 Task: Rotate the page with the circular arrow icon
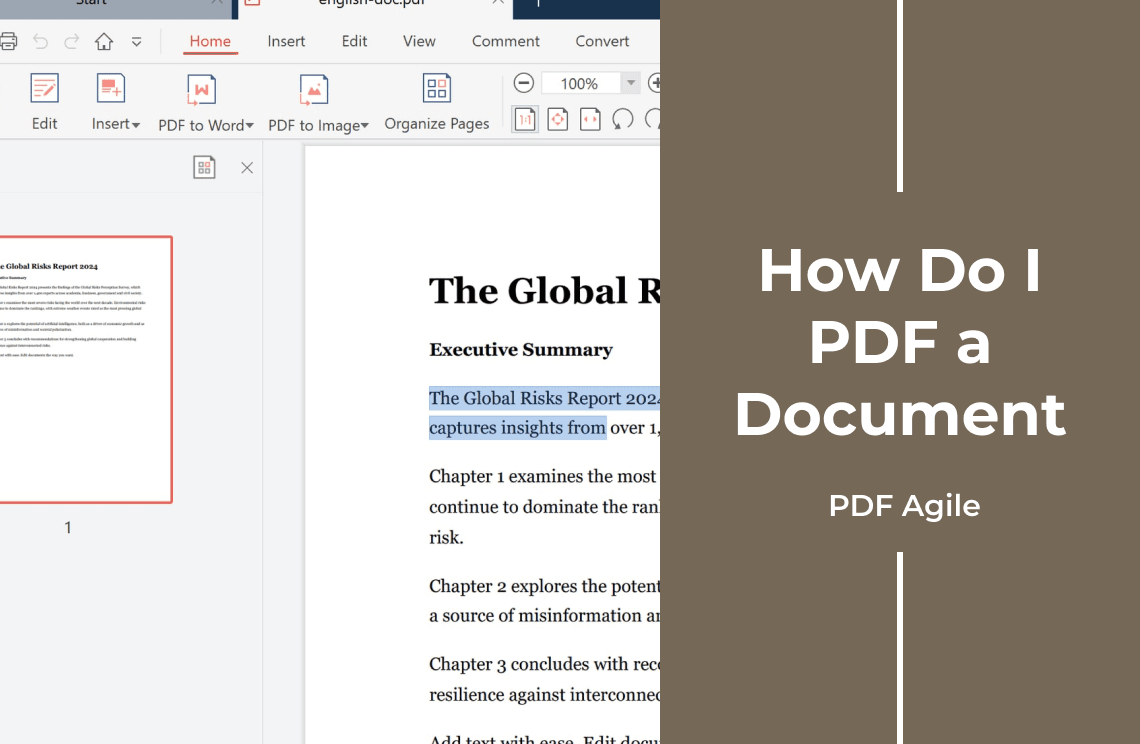point(622,119)
